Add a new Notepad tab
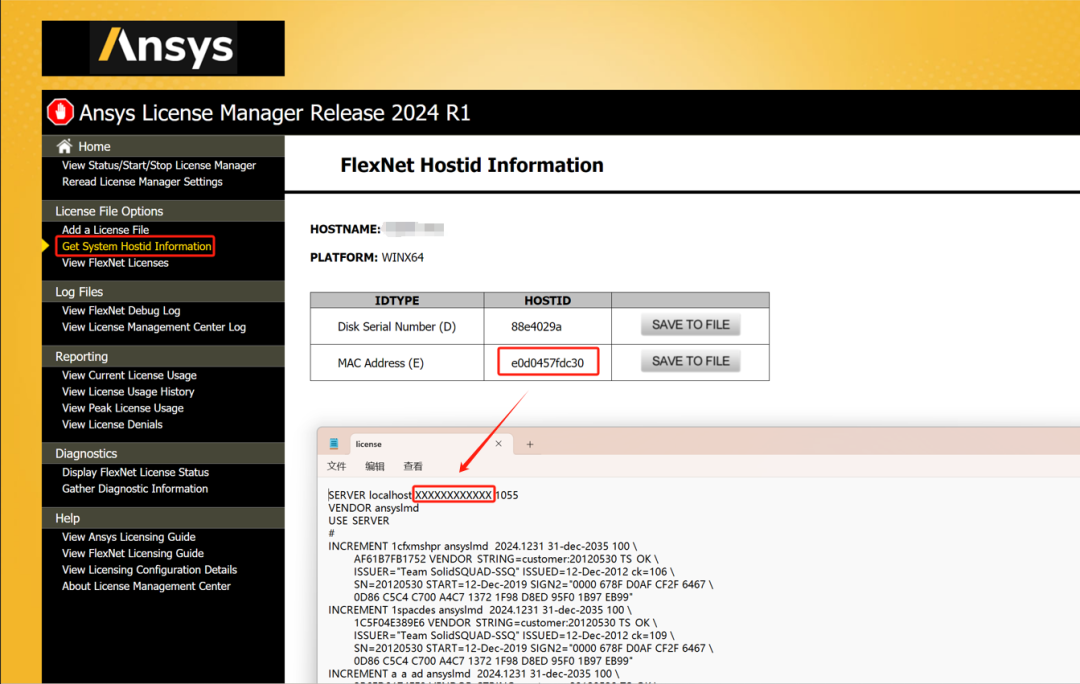 point(530,444)
